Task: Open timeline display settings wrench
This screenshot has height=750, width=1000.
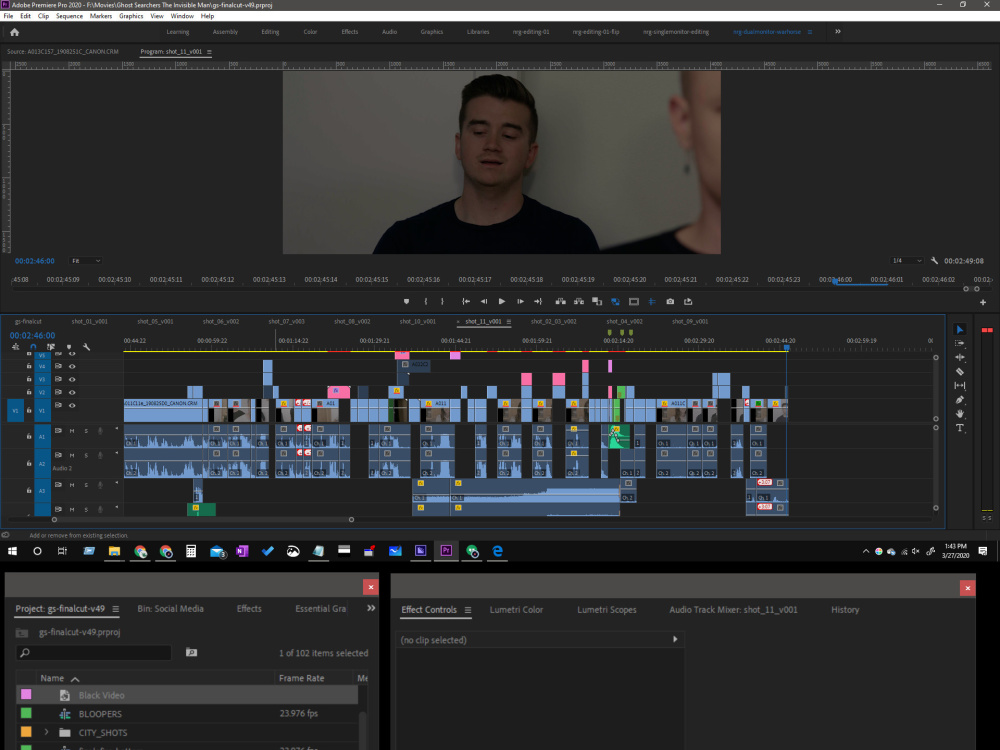Action: coord(87,347)
